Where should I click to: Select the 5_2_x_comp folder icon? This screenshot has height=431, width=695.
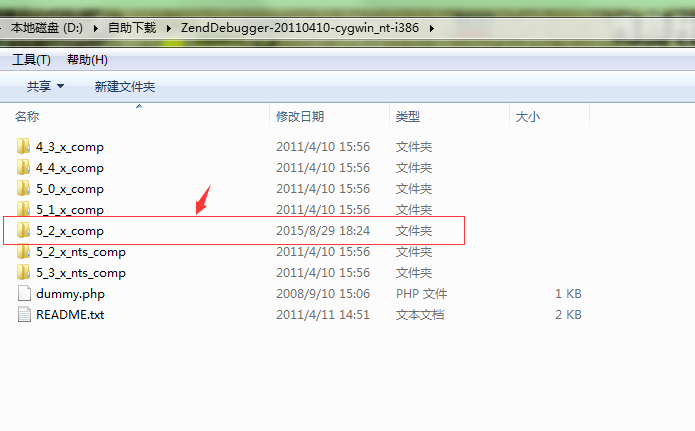[x=23, y=230]
